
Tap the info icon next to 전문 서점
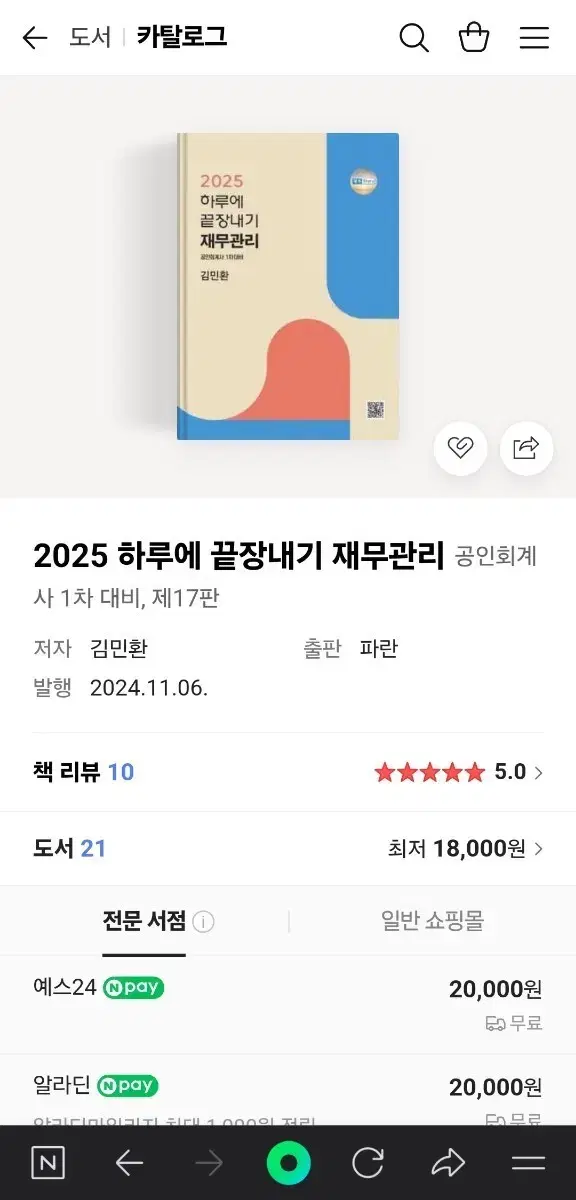click(203, 920)
